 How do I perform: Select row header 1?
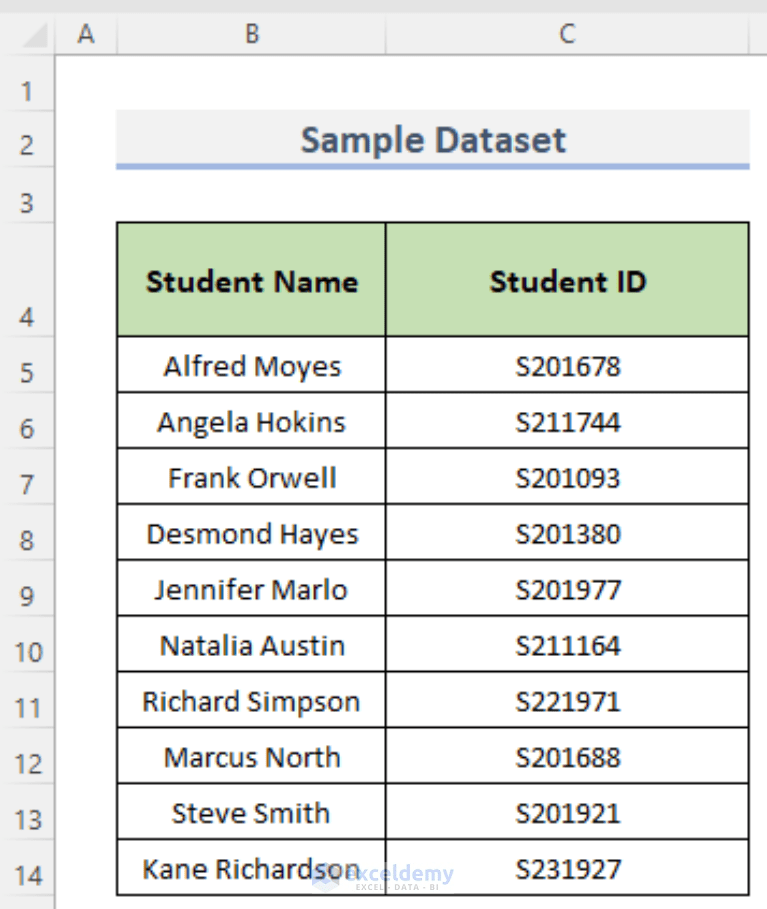tap(29, 90)
